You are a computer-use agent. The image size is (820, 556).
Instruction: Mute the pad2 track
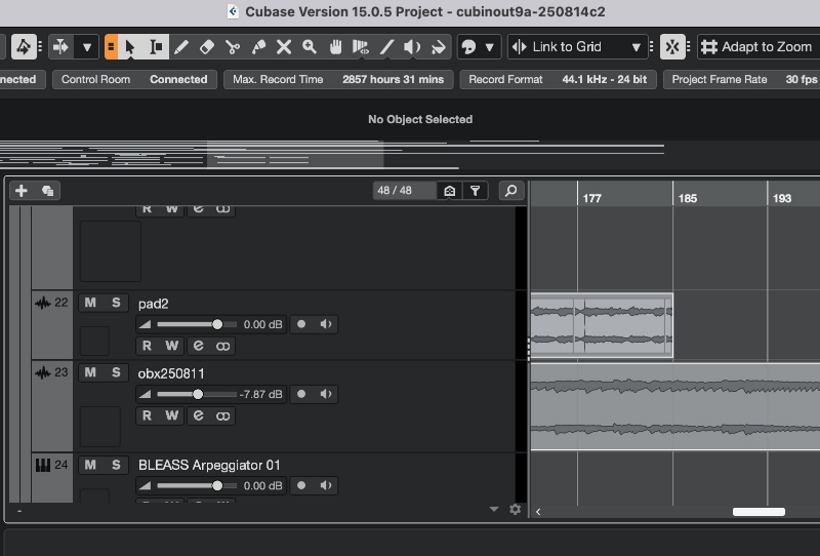click(x=90, y=303)
